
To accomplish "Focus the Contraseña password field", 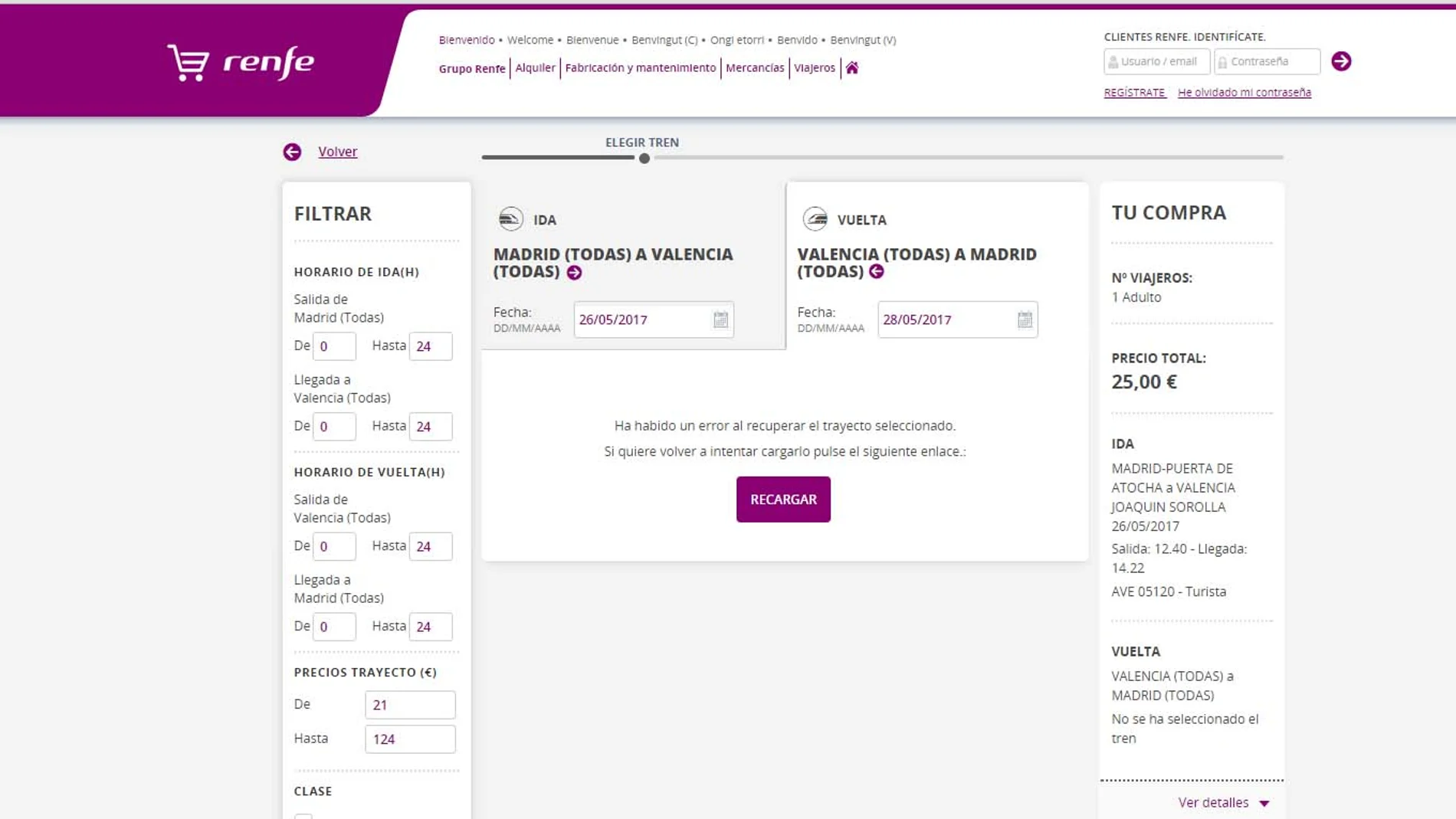I will click(1267, 61).
